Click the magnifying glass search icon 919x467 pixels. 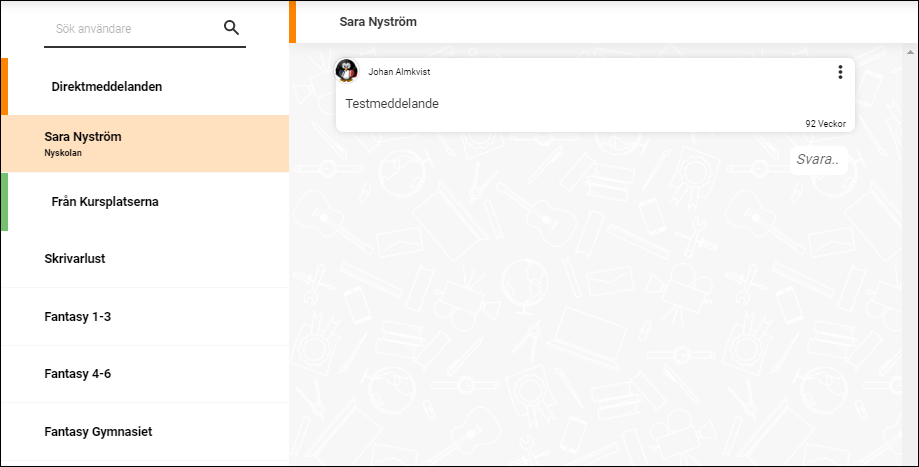tap(232, 28)
